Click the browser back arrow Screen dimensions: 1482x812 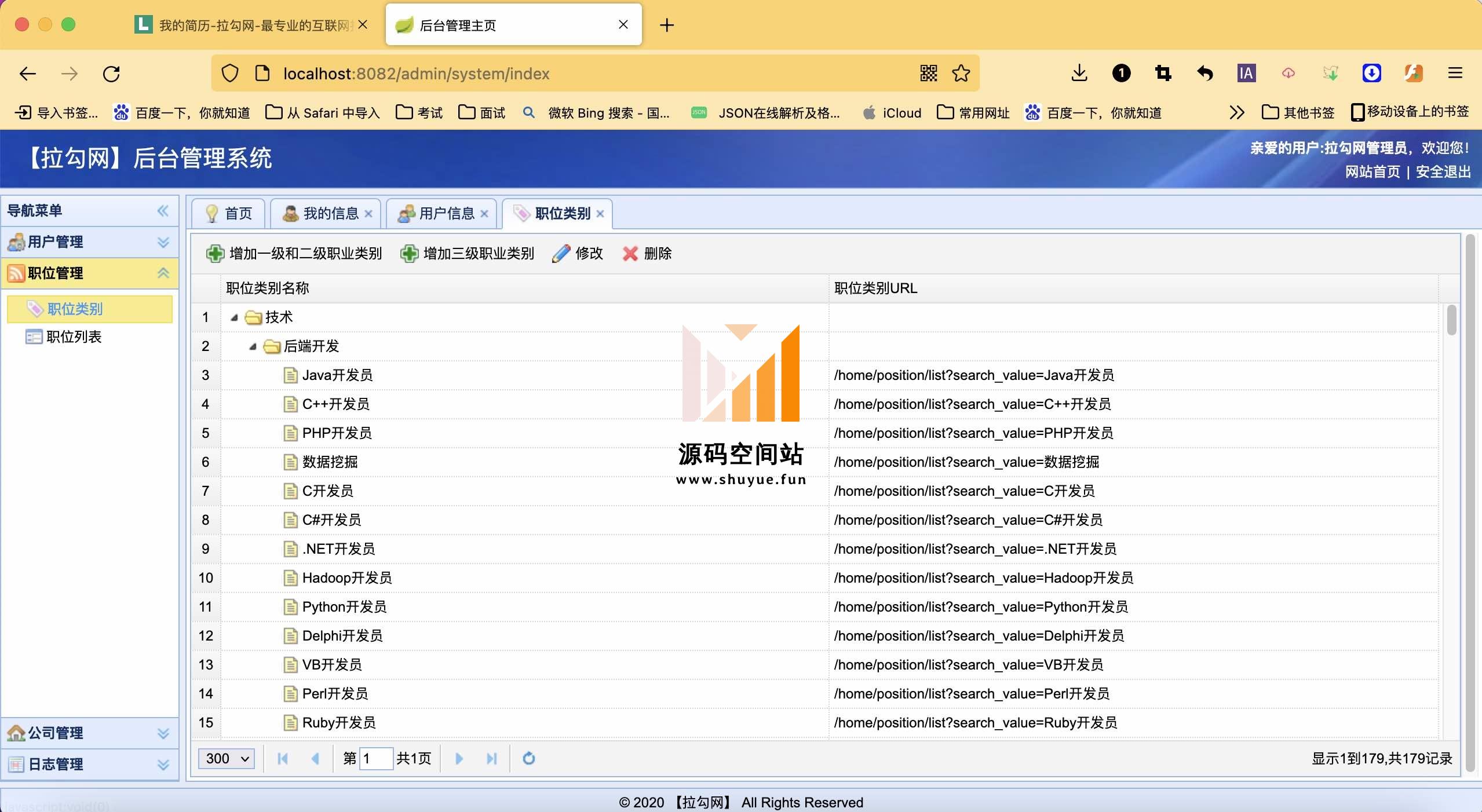(x=27, y=74)
